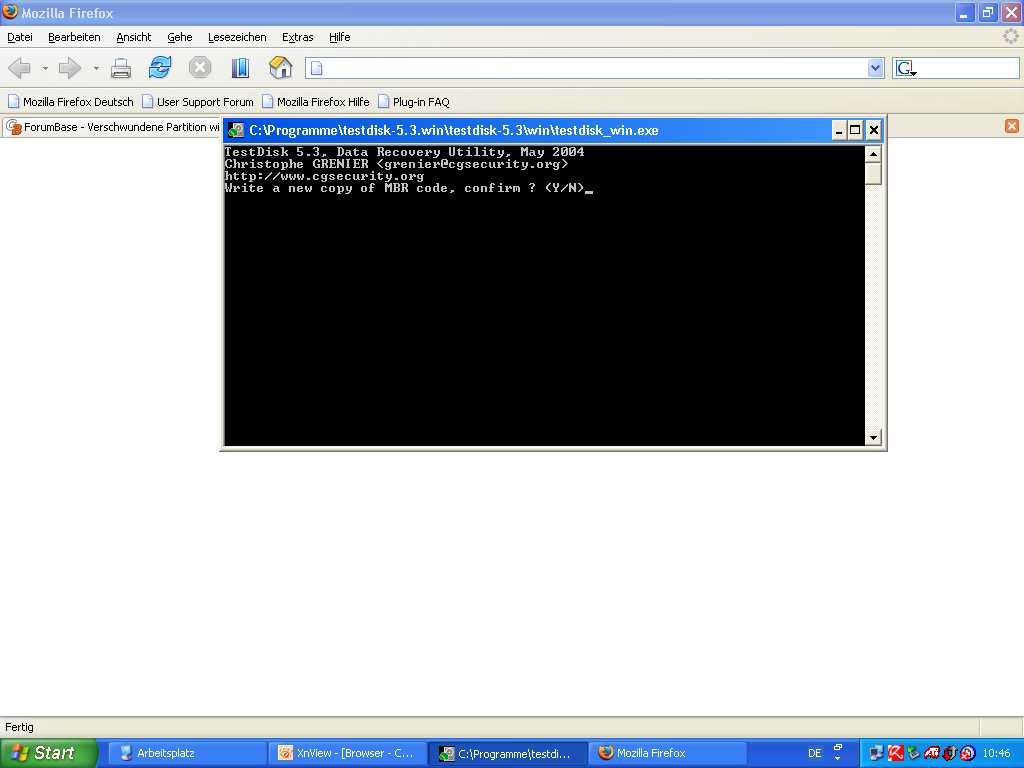Click the Reload page icon
Viewport: 1024px width, 768px height.
[x=160, y=67]
